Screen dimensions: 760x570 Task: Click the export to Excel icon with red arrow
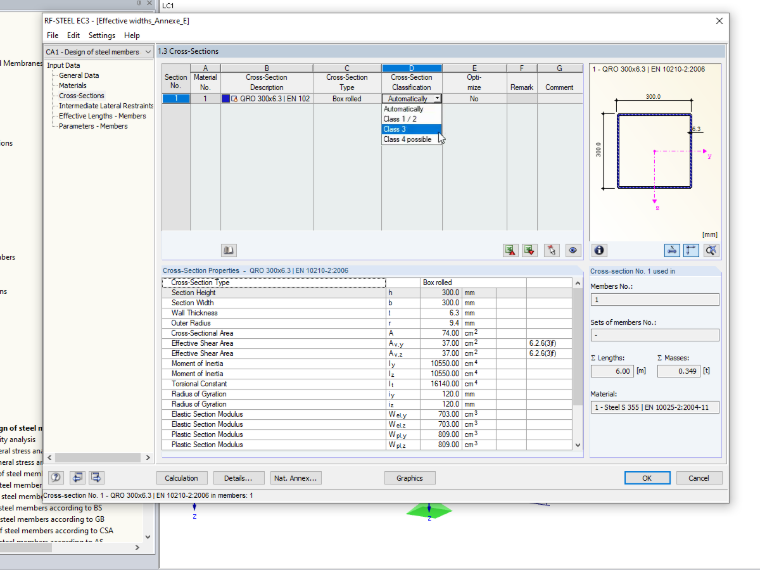[510, 250]
